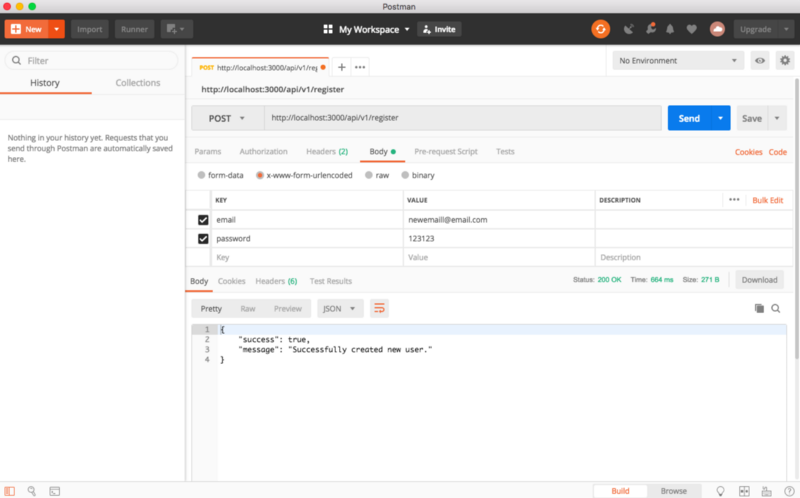The width and height of the screenshot is (800, 498).
Task: Focus the sidebar Filter field
Action: [x=92, y=61]
